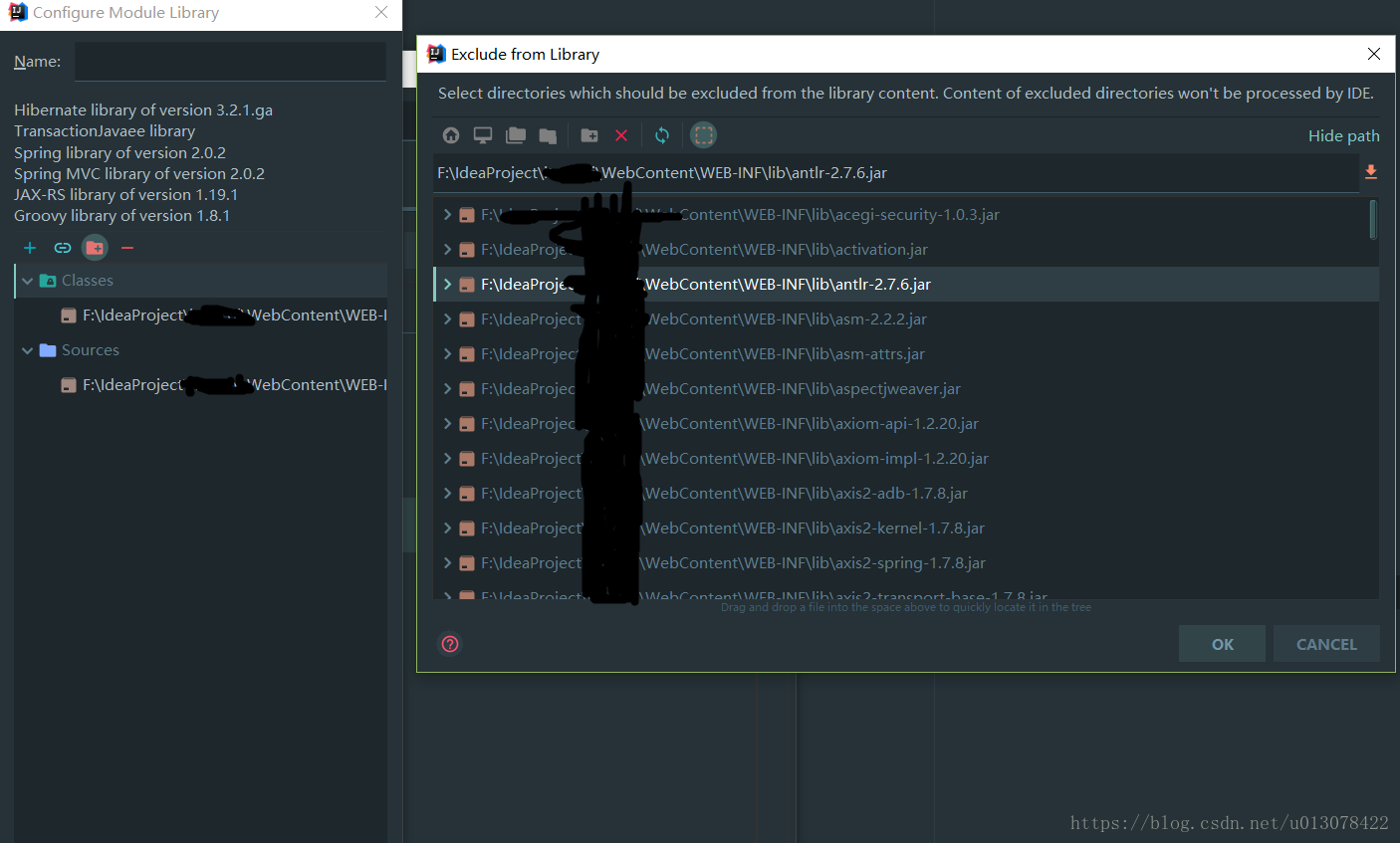Click "Groovy library of version 1.8.1" text
This screenshot has width=1400, height=843.
(122, 216)
